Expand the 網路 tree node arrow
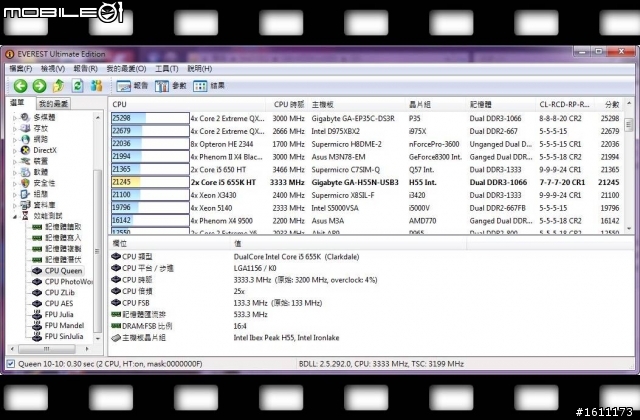 [x=15, y=140]
